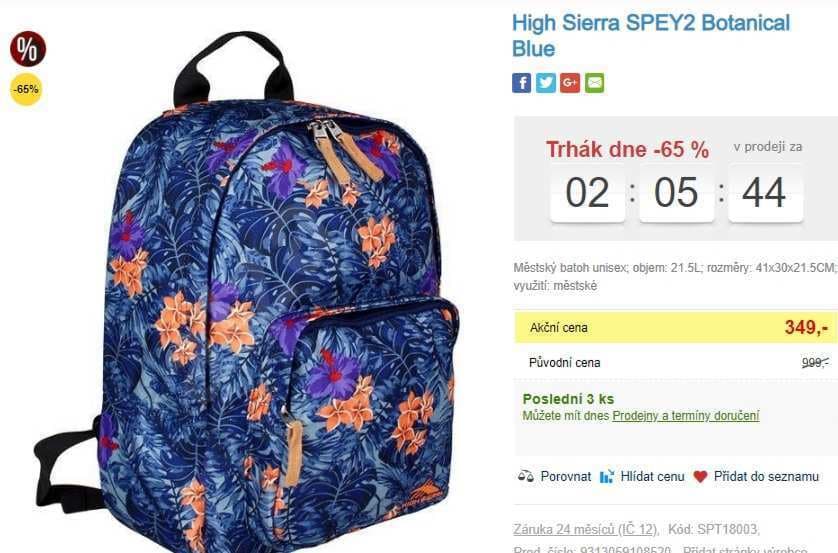Click the Trhák dne -65 % heading

[627, 150]
